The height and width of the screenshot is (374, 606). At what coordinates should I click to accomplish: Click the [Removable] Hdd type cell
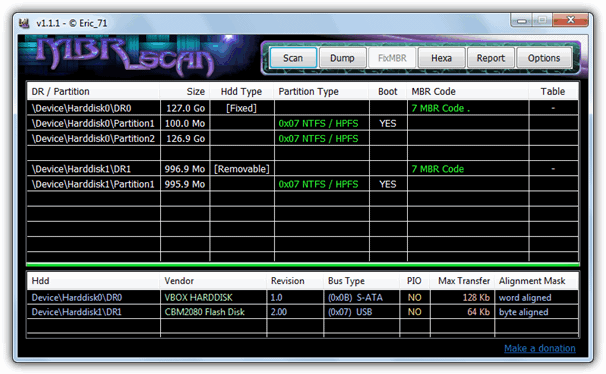point(242,169)
